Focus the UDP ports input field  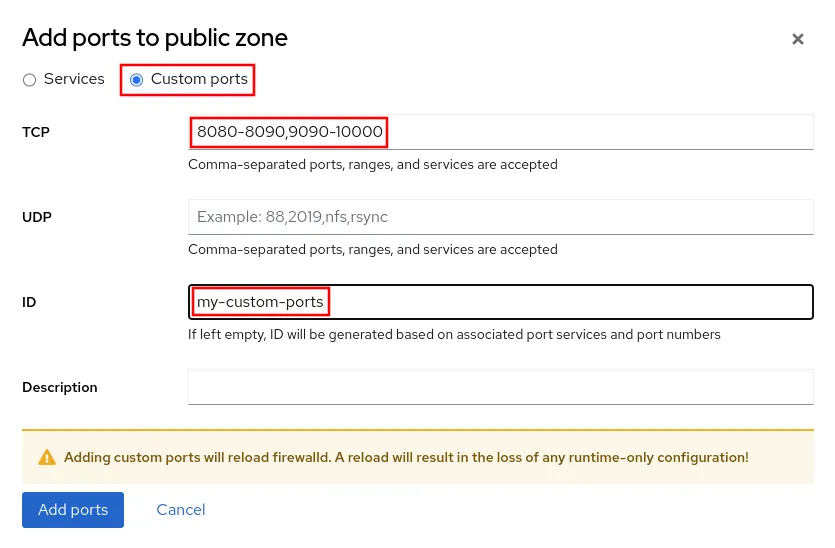[500, 216]
